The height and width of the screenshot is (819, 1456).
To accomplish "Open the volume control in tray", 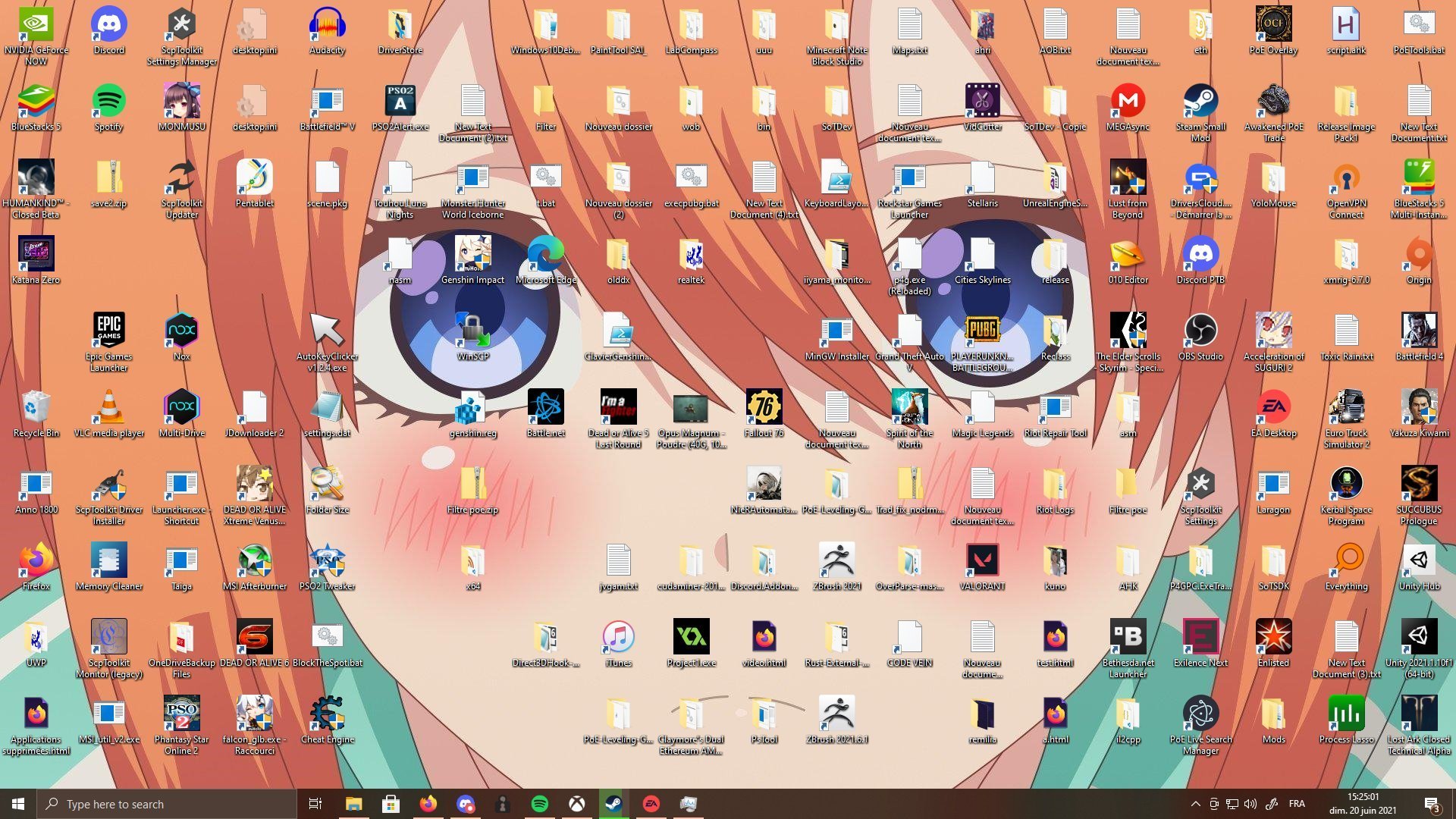I will (1250, 804).
